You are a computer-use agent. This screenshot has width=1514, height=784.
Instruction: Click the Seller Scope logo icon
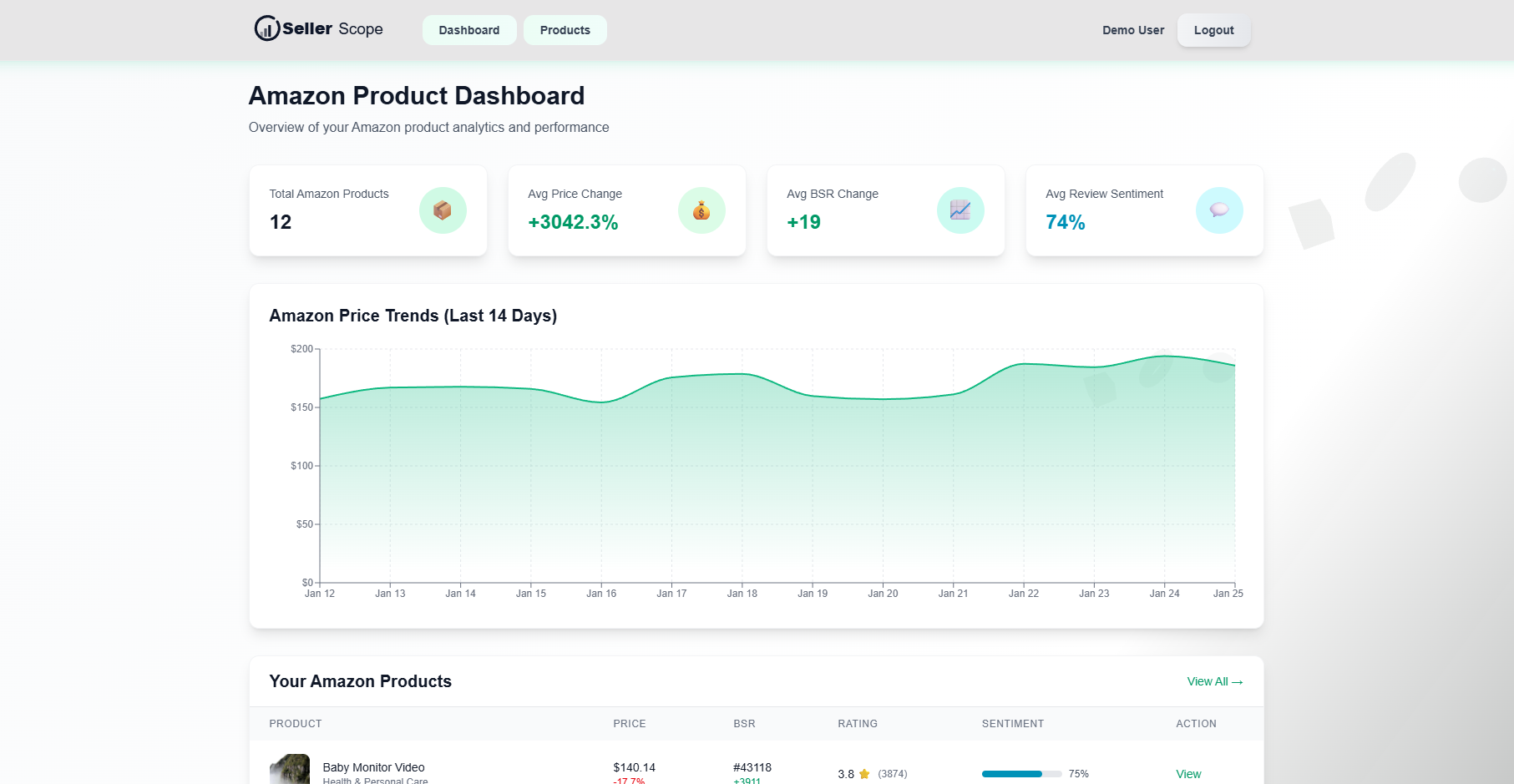266,28
